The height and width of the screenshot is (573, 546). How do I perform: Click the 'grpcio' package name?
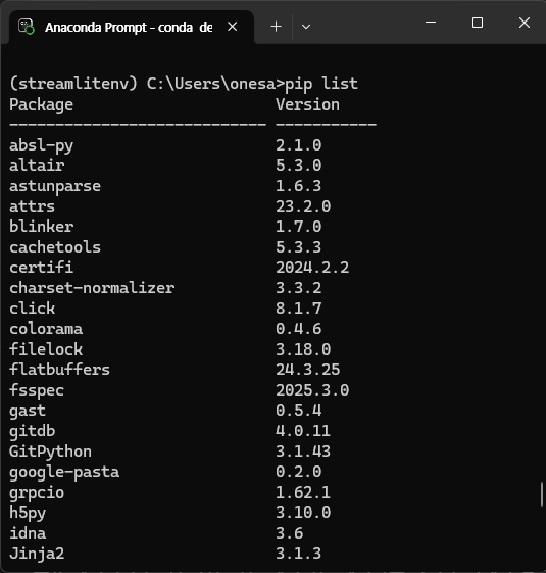coord(37,493)
